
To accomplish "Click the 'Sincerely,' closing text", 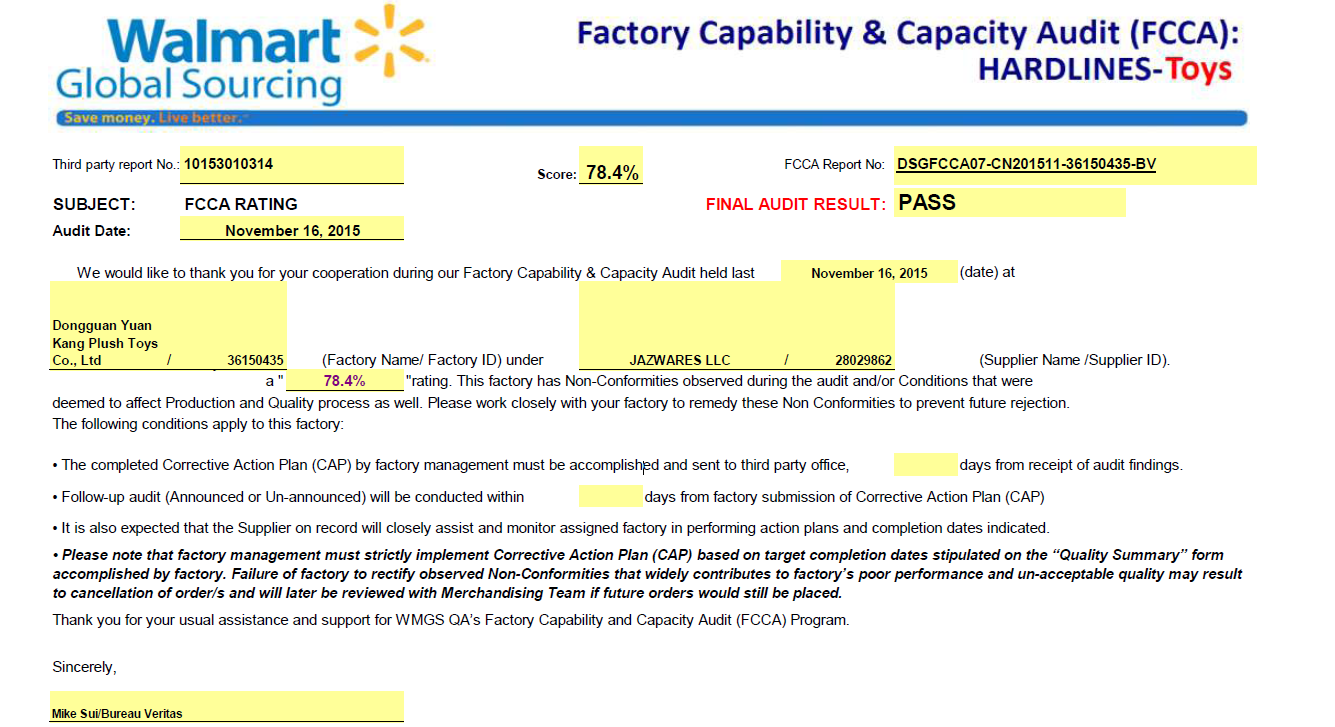I will (84, 667).
